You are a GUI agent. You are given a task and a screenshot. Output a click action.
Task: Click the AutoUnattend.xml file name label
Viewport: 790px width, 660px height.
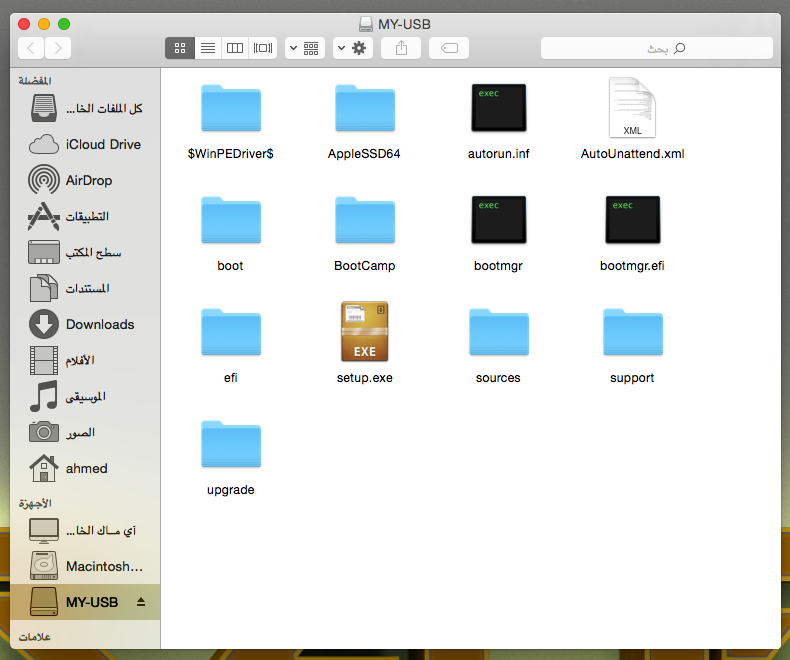point(632,154)
